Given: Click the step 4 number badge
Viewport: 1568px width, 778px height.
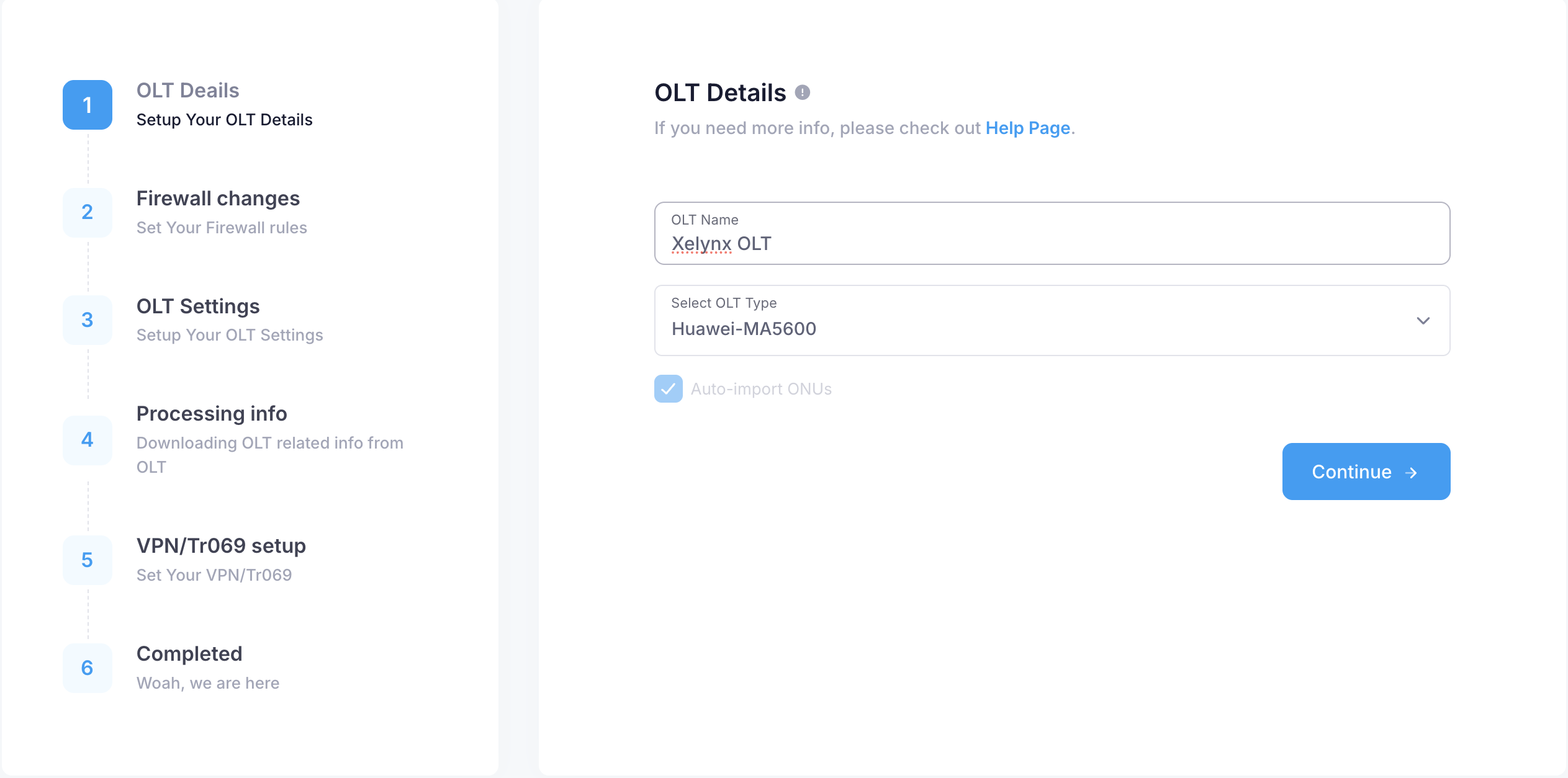Looking at the screenshot, I should point(88,440).
